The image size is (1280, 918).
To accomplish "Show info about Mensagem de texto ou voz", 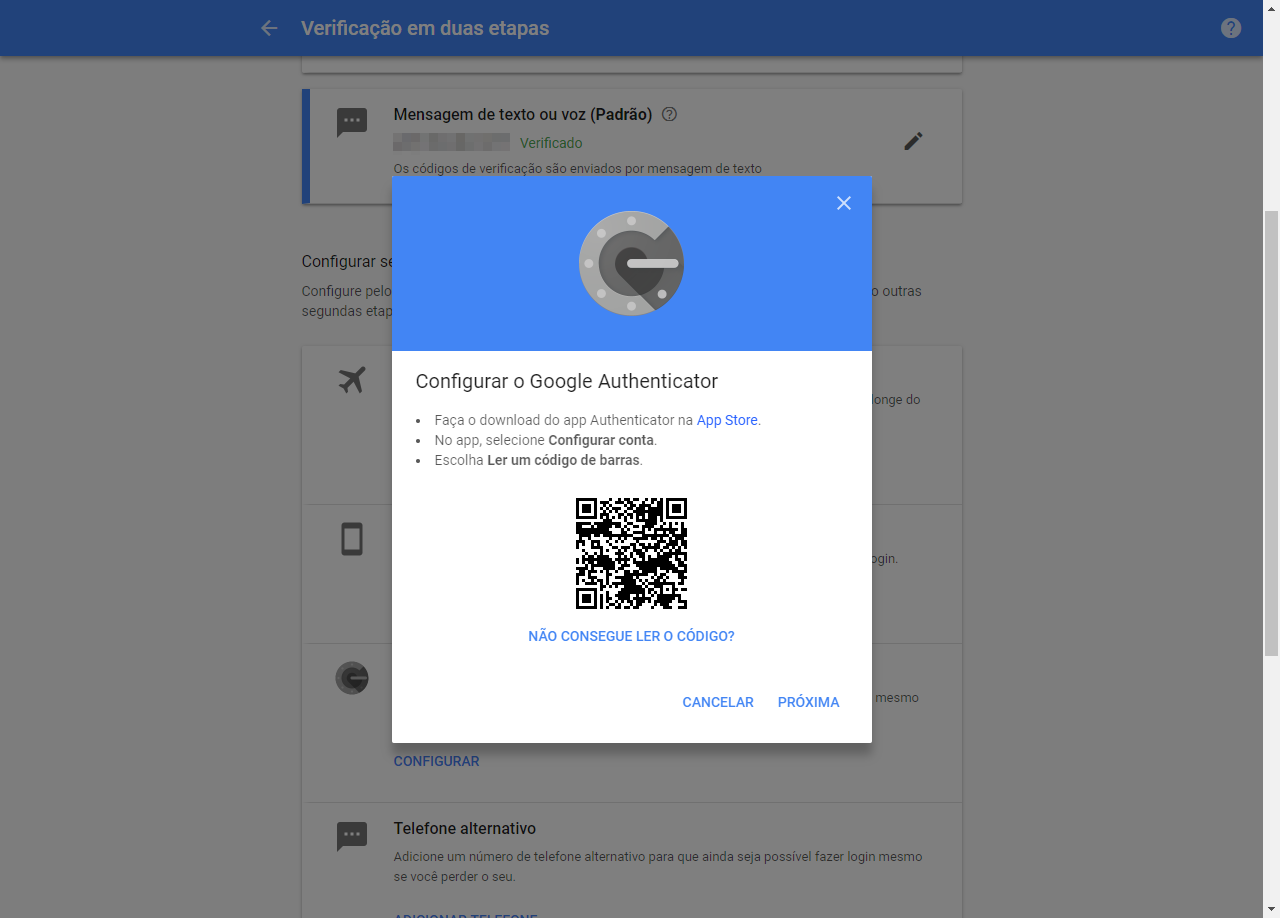I will (670, 114).
